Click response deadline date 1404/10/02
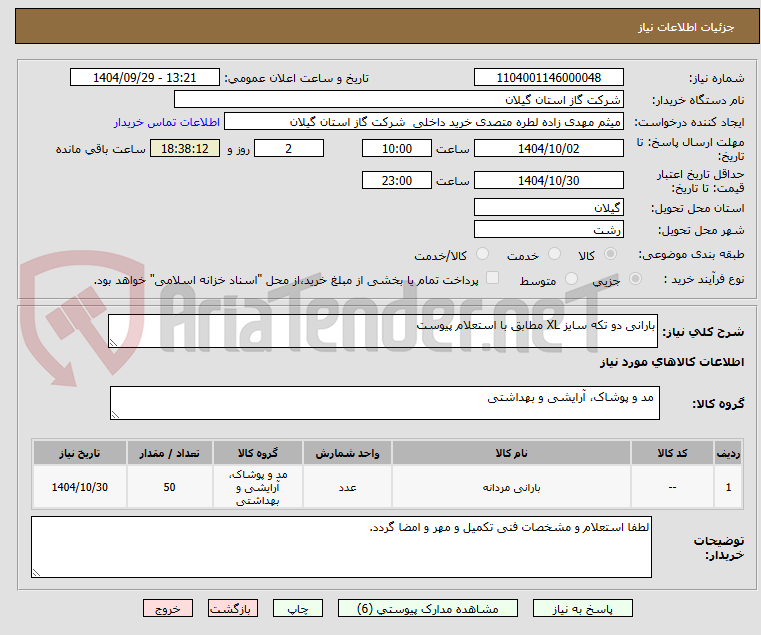The image size is (761, 635). click(548, 149)
